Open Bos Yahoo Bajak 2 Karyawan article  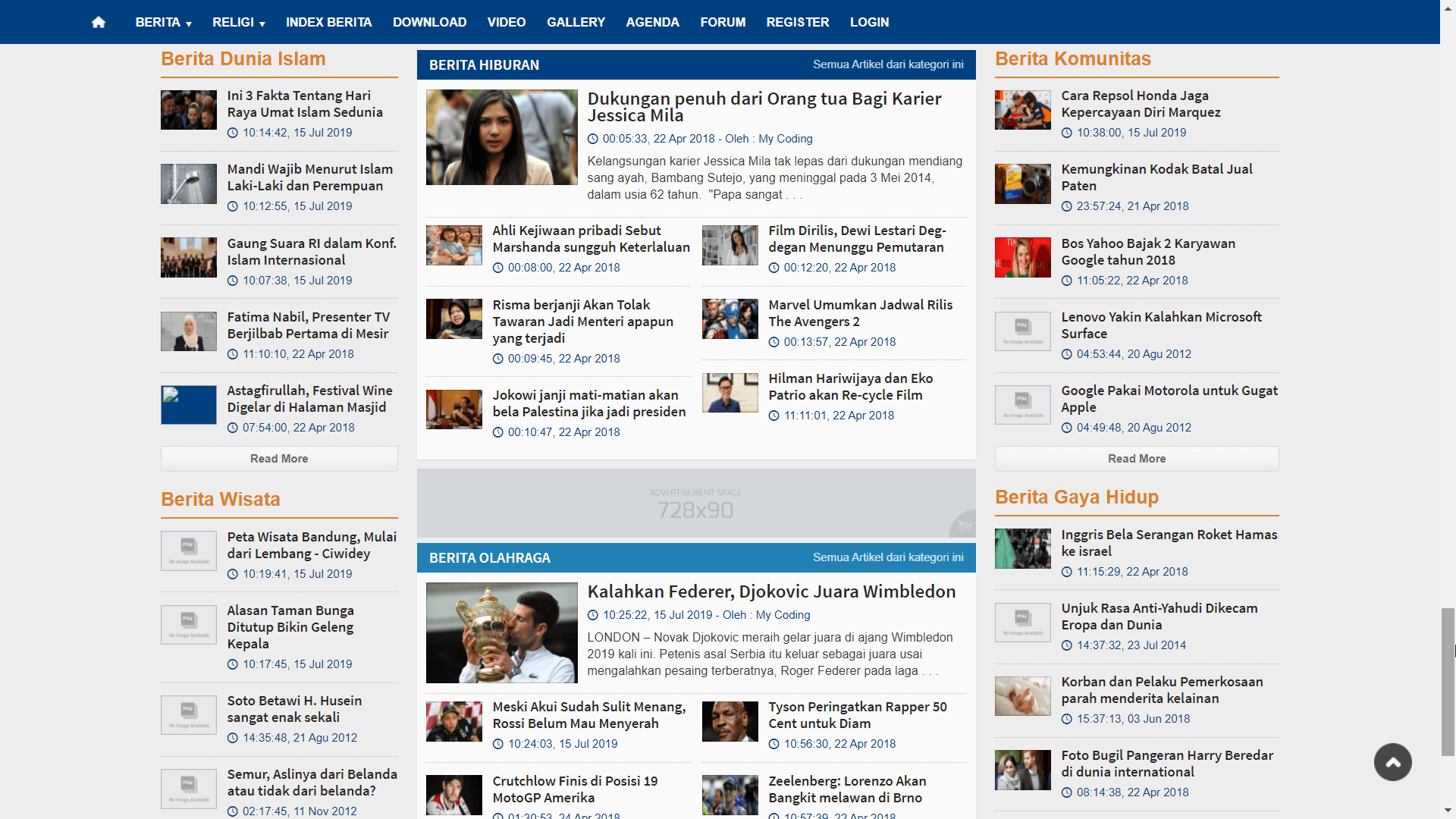1148,252
